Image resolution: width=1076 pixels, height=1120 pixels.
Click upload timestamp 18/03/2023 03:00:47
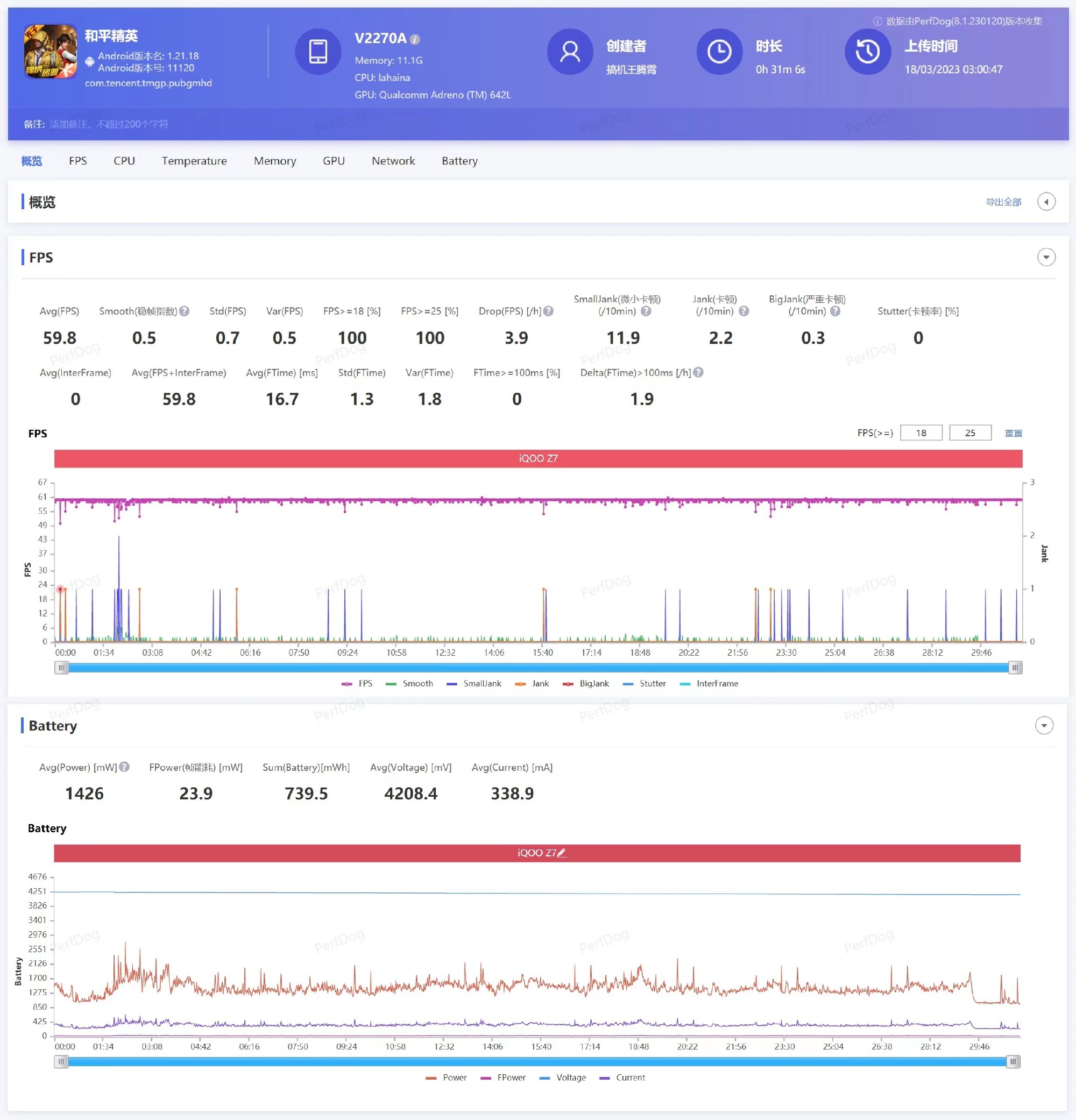953,69
